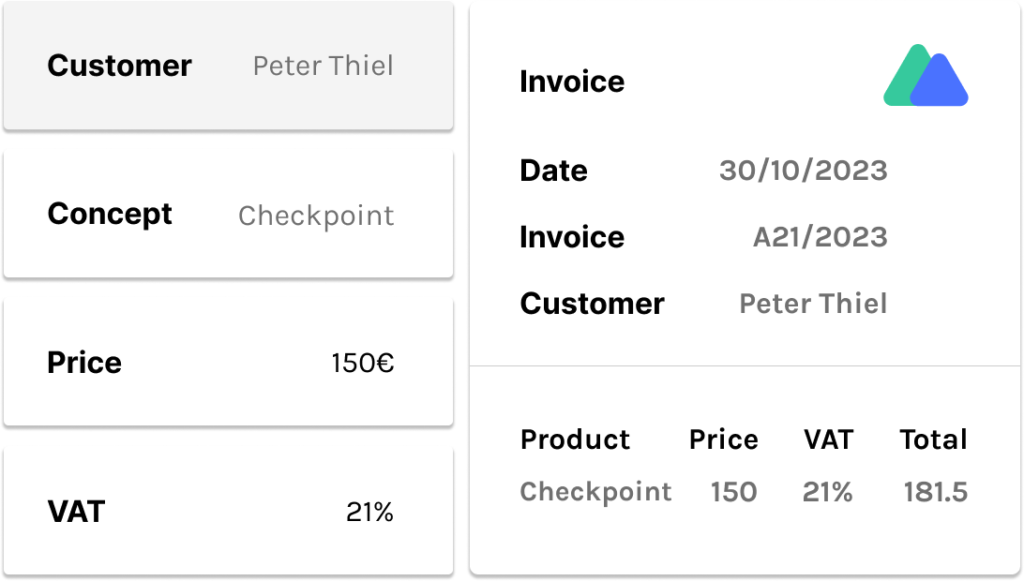Click the Peter Thiel customer field value
The width and height of the screenshot is (1024, 581).
point(323,66)
